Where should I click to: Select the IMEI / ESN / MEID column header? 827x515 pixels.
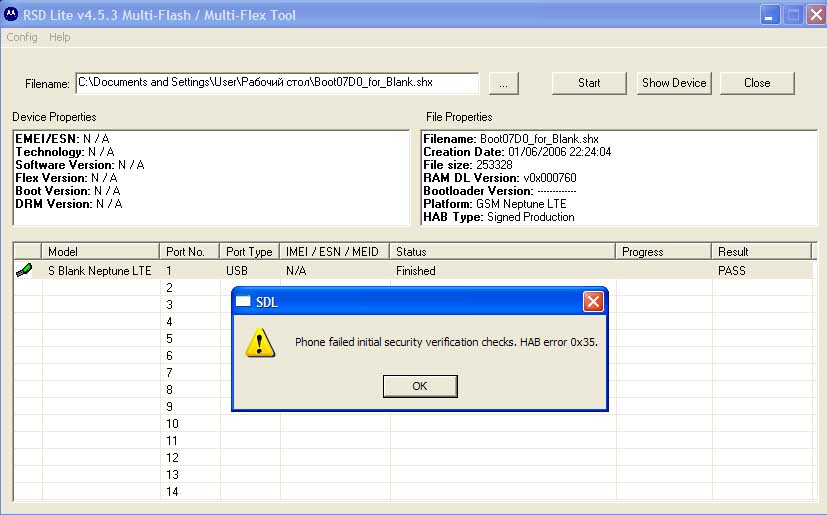334,252
